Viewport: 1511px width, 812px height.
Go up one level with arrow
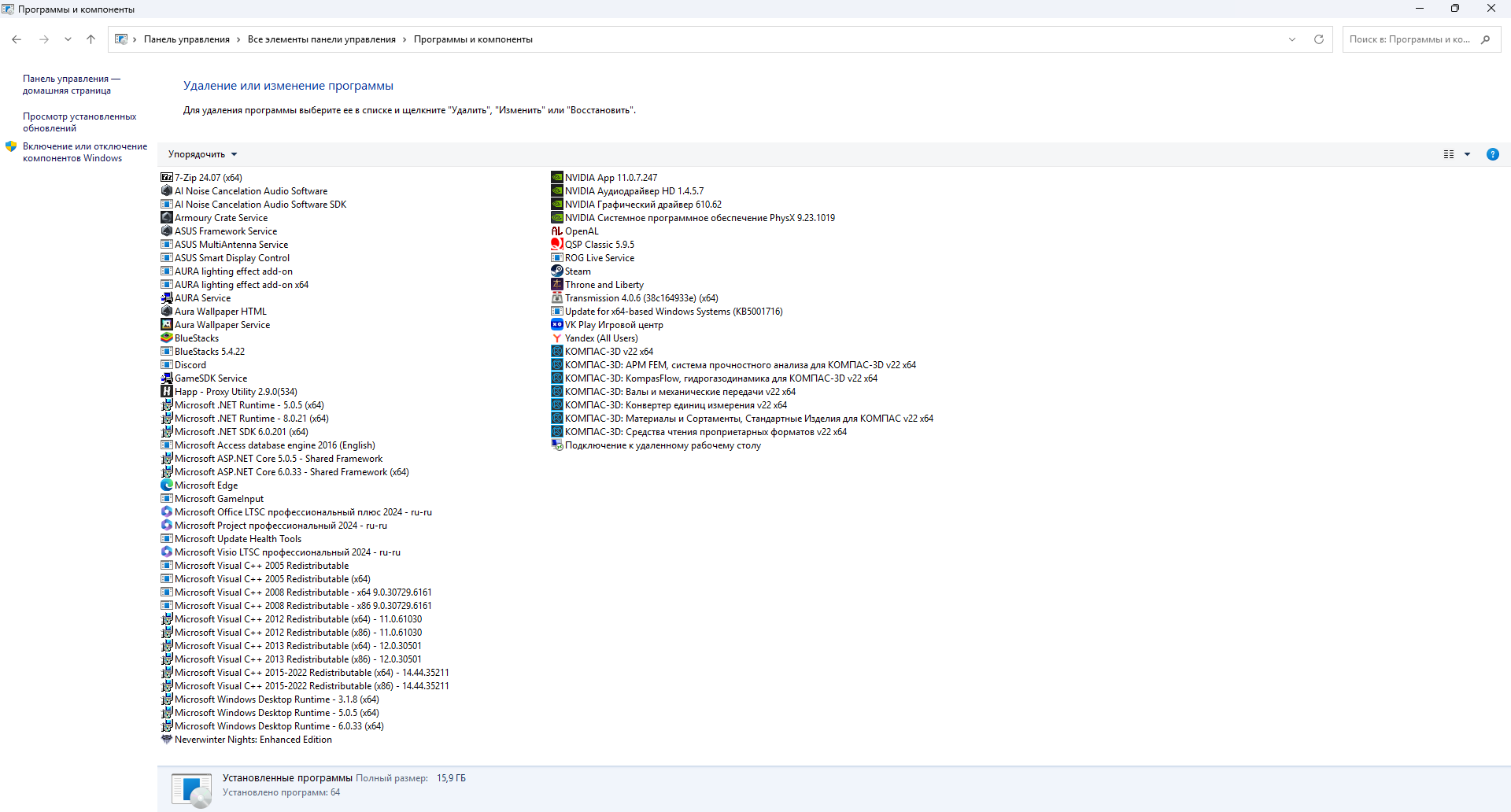91,39
